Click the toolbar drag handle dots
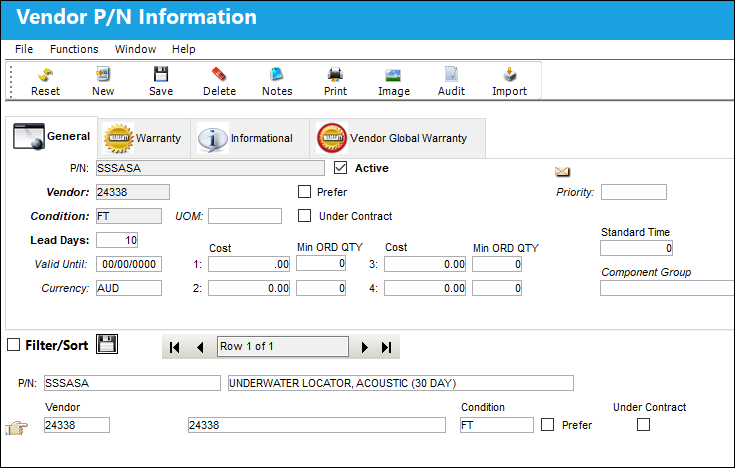This screenshot has height=468, width=735. coord(10,81)
